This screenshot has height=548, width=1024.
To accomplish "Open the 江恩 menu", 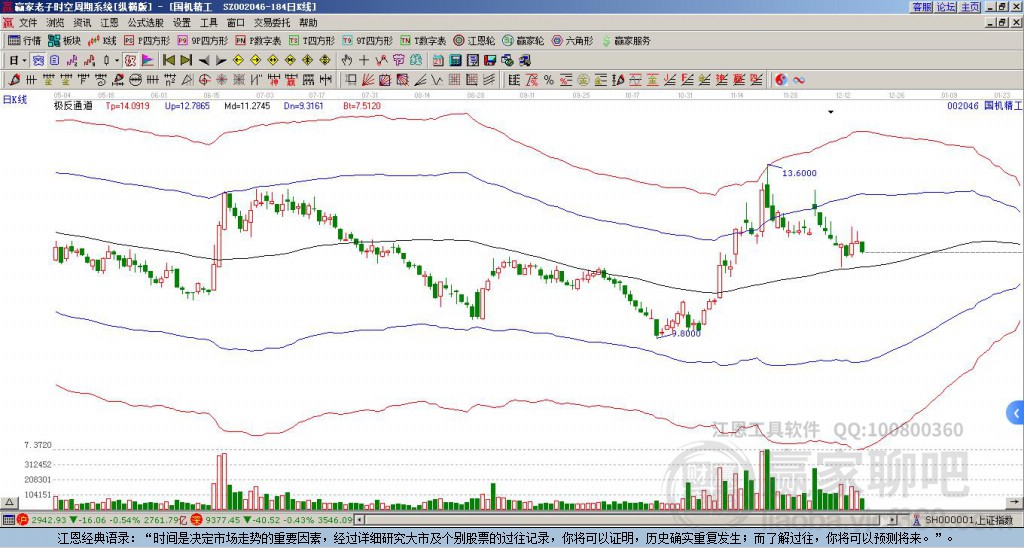I will pyautogui.click(x=110, y=23).
